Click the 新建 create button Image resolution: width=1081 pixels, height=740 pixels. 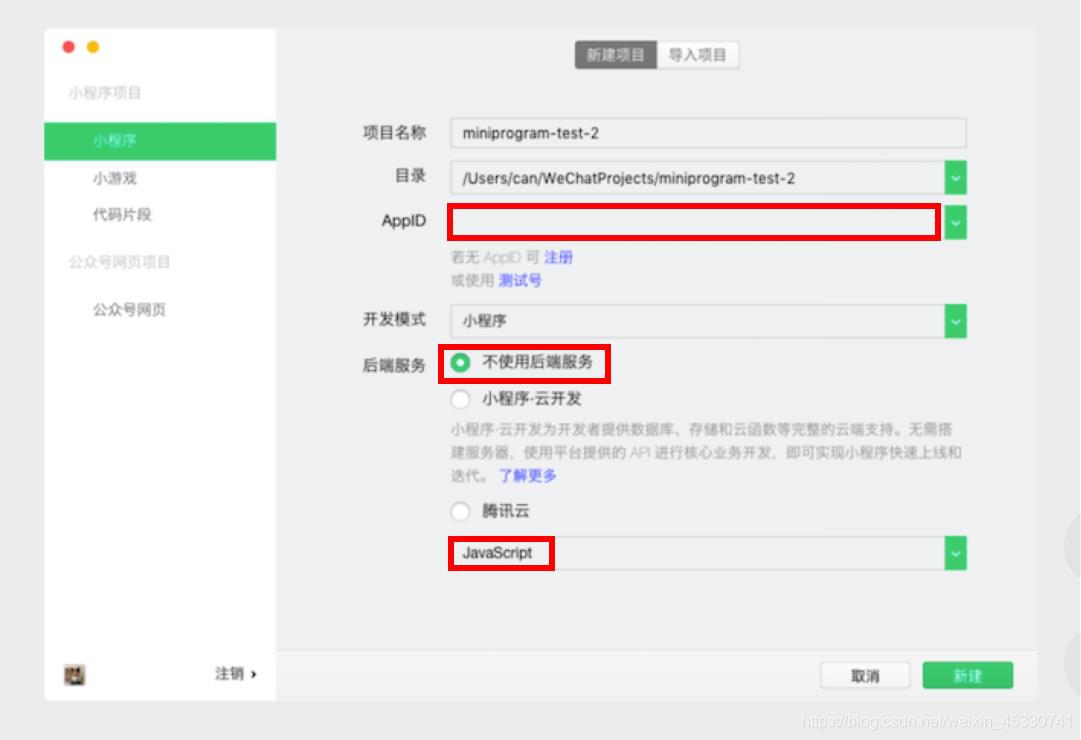pyautogui.click(x=966, y=675)
